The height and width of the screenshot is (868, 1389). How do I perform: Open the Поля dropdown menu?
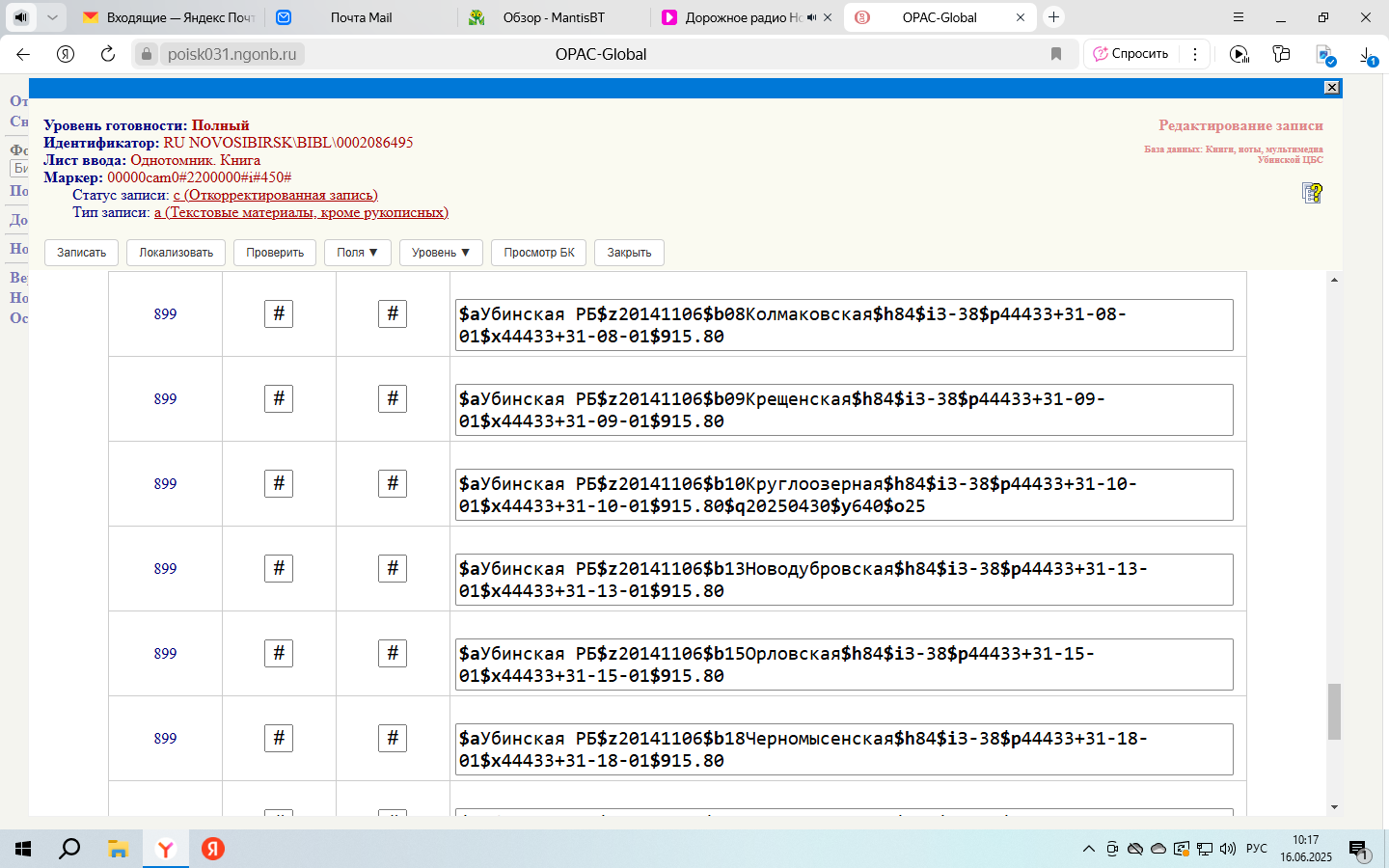[x=357, y=253]
